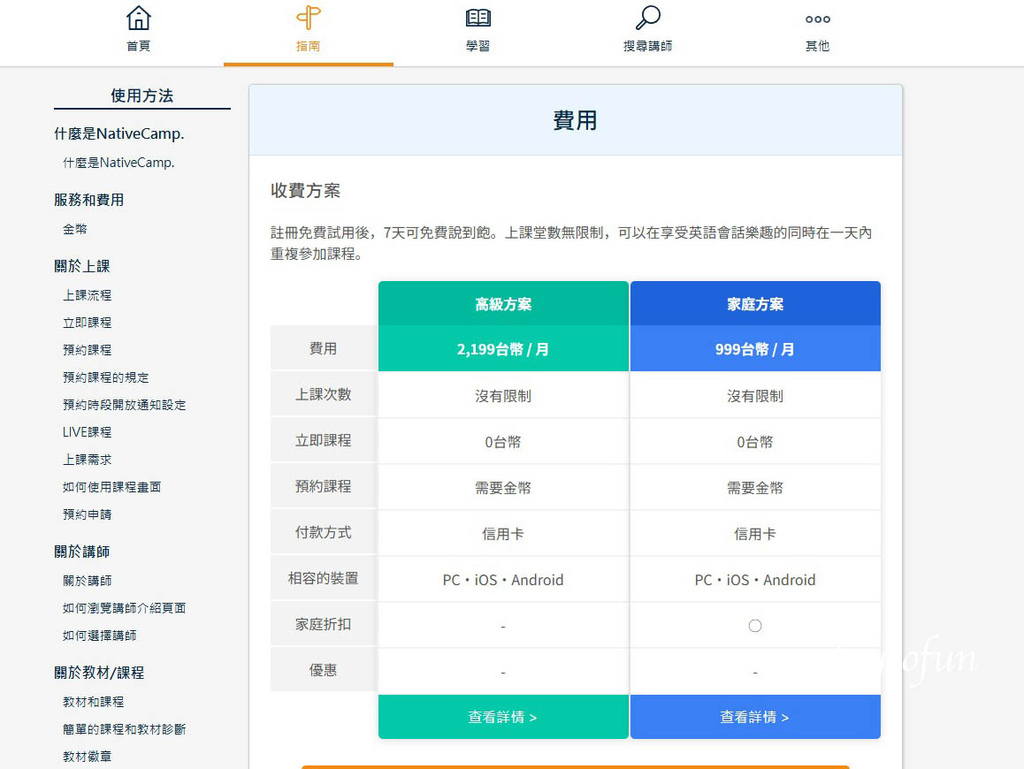Open the 金幣 sidebar link
Image resolution: width=1024 pixels, height=769 pixels.
point(75,229)
